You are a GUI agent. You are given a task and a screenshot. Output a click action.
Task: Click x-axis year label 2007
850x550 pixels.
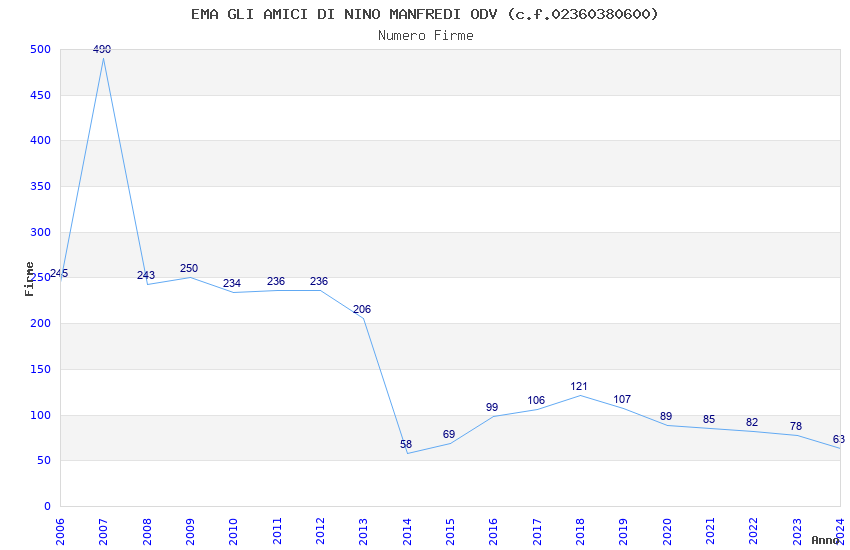tap(104, 532)
